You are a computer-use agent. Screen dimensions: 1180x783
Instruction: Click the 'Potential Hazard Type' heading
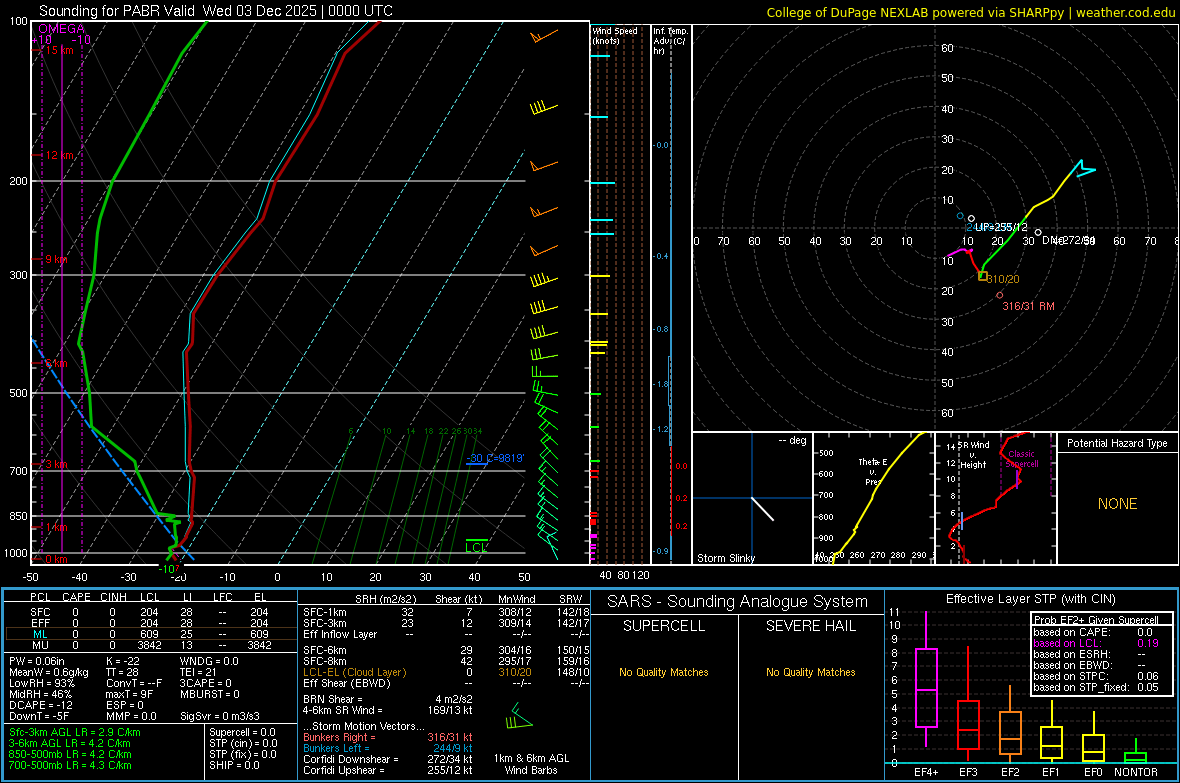[x=1117, y=443]
